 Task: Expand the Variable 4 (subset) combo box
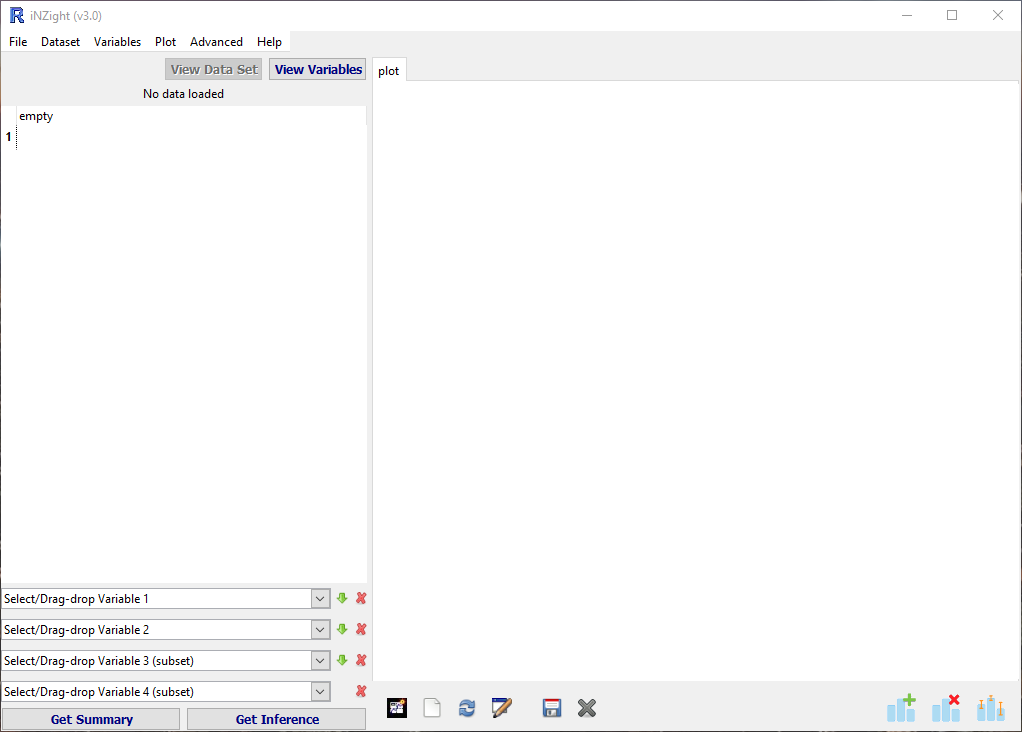tap(320, 692)
